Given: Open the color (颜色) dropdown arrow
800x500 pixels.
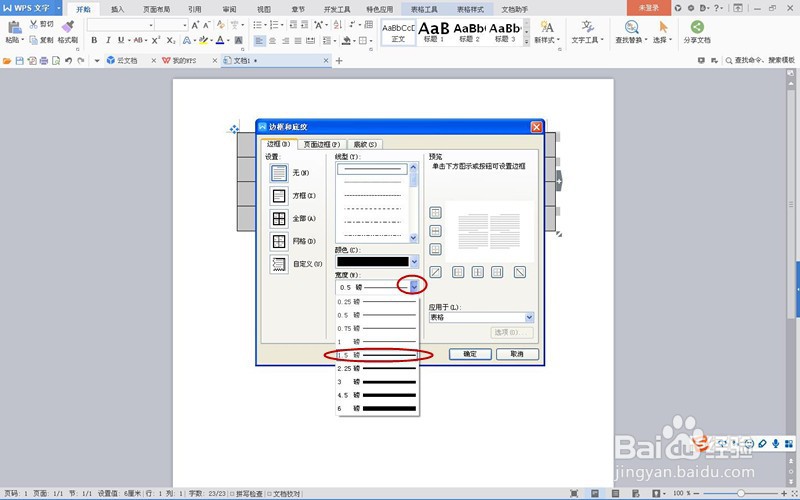Looking at the screenshot, I should pos(414,262).
